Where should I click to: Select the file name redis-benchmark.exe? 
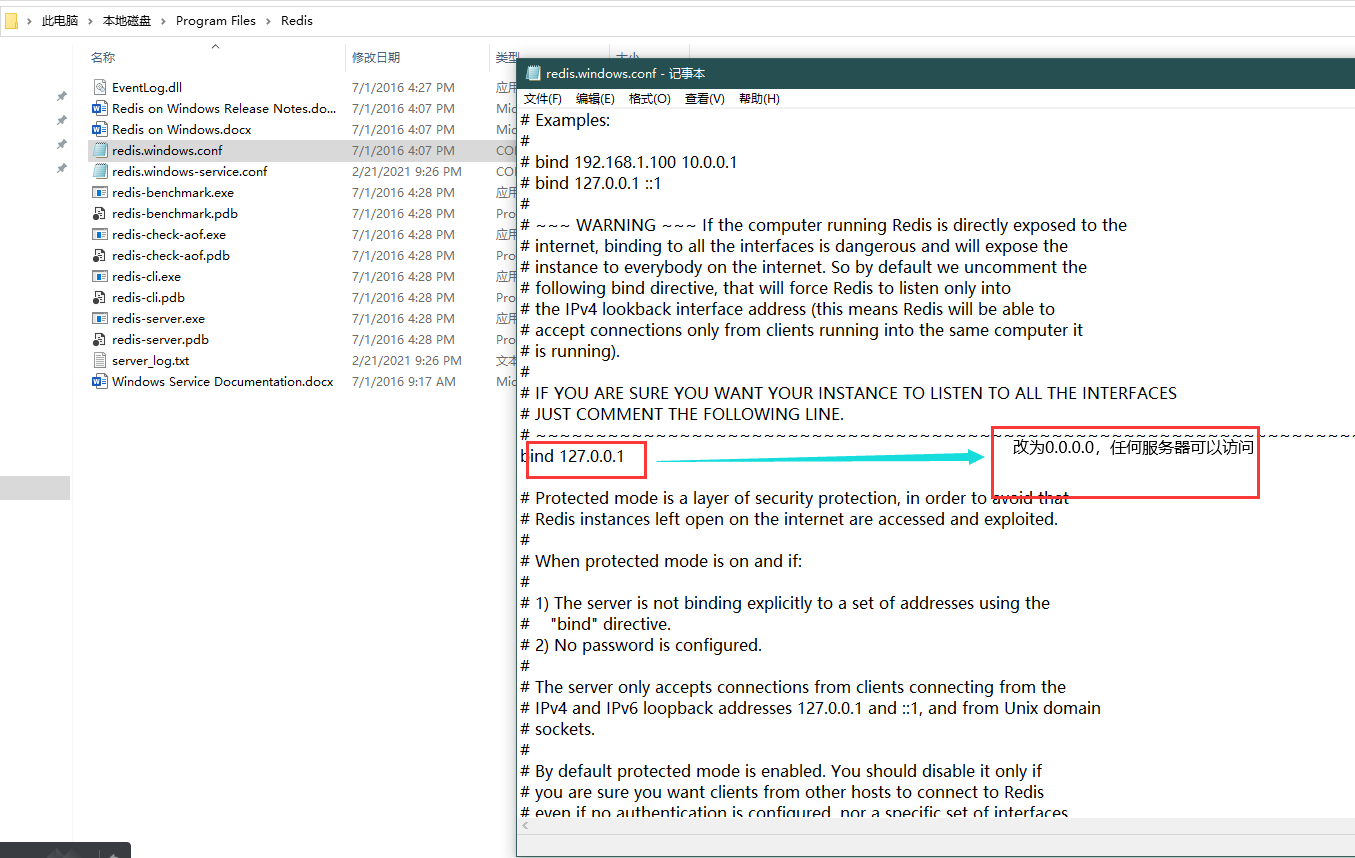coord(173,192)
